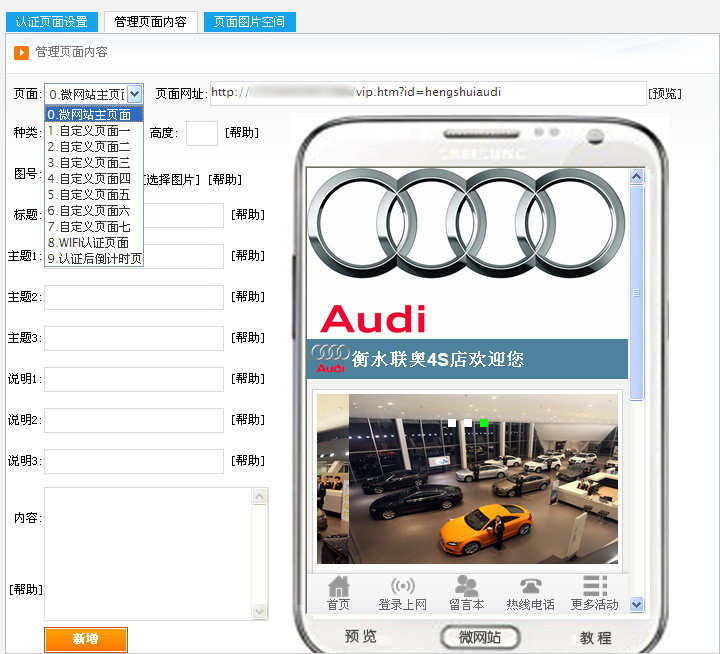This screenshot has height=654, width=720.
Task: Click 教程 below the phone screen
Action: click(596, 637)
